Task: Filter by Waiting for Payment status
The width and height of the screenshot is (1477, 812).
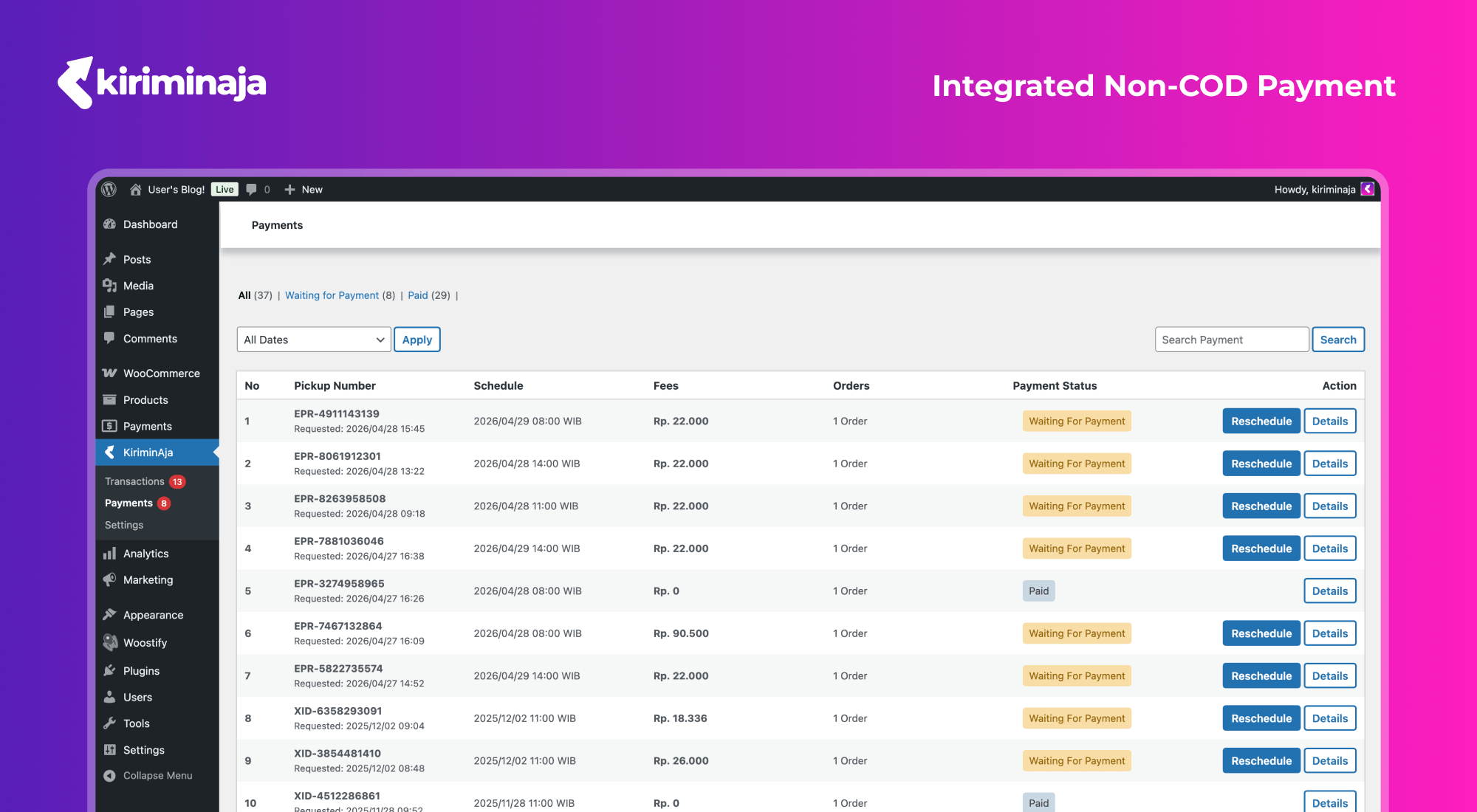Action: point(332,295)
